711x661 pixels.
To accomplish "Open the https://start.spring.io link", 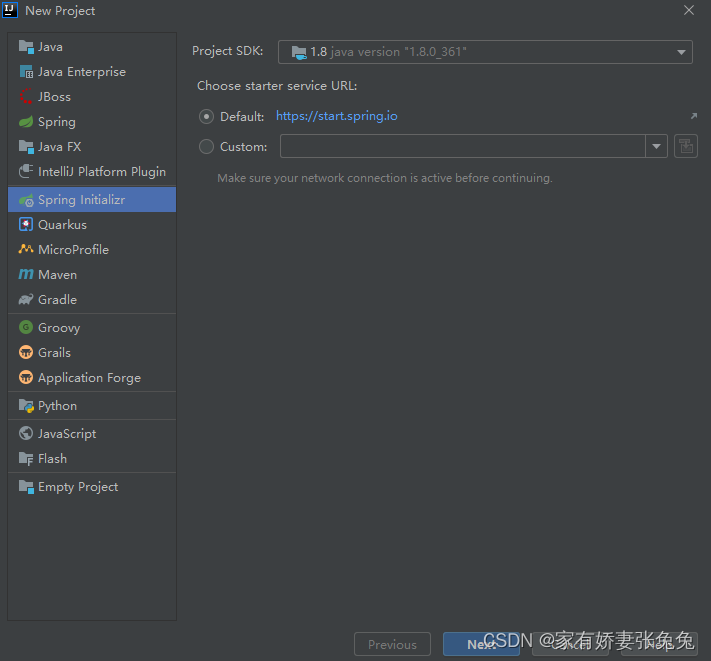I will [x=336, y=116].
